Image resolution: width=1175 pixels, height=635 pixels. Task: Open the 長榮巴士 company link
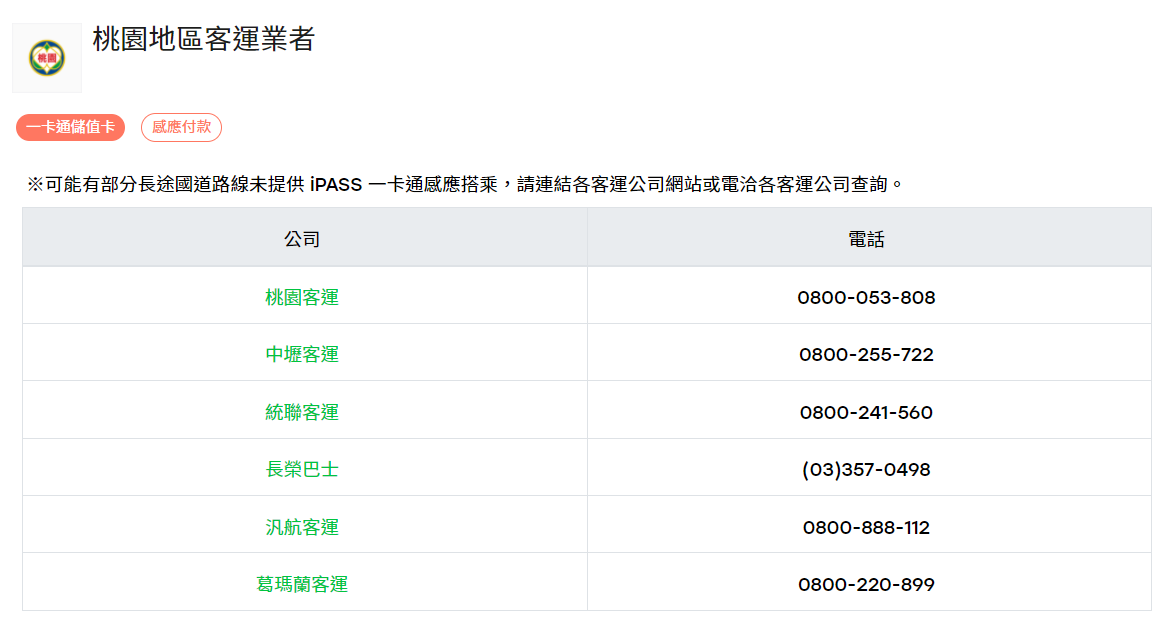click(x=302, y=469)
